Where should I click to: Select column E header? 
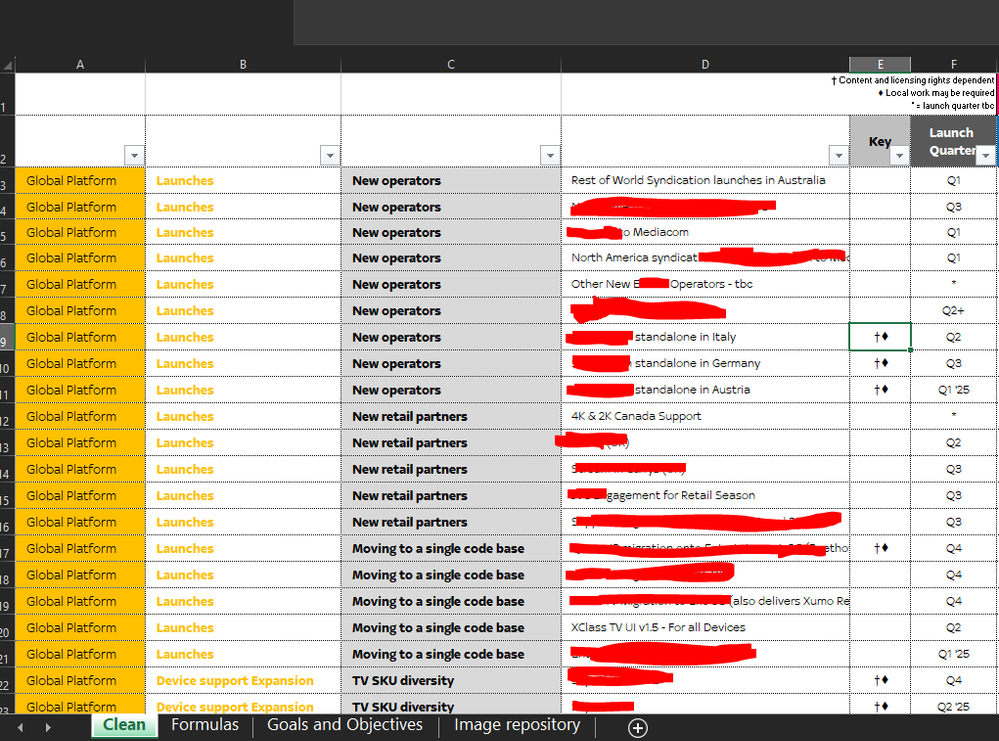click(880, 64)
